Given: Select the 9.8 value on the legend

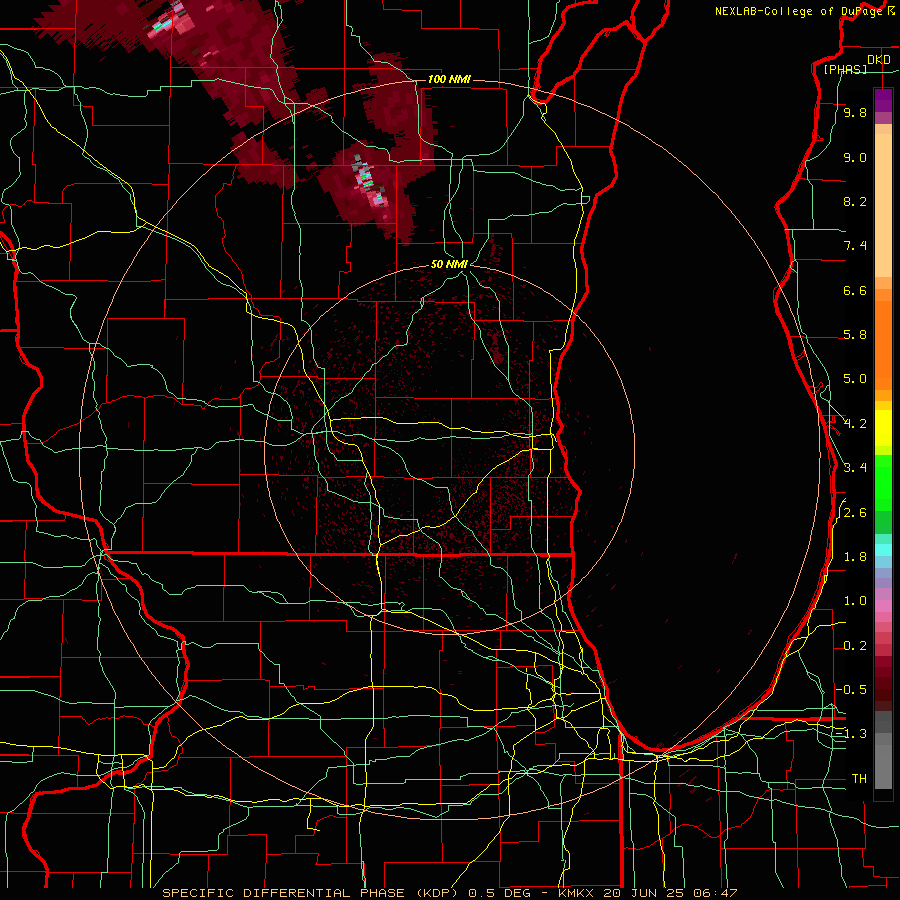Looking at the screenshot, I should coord(855,112).
